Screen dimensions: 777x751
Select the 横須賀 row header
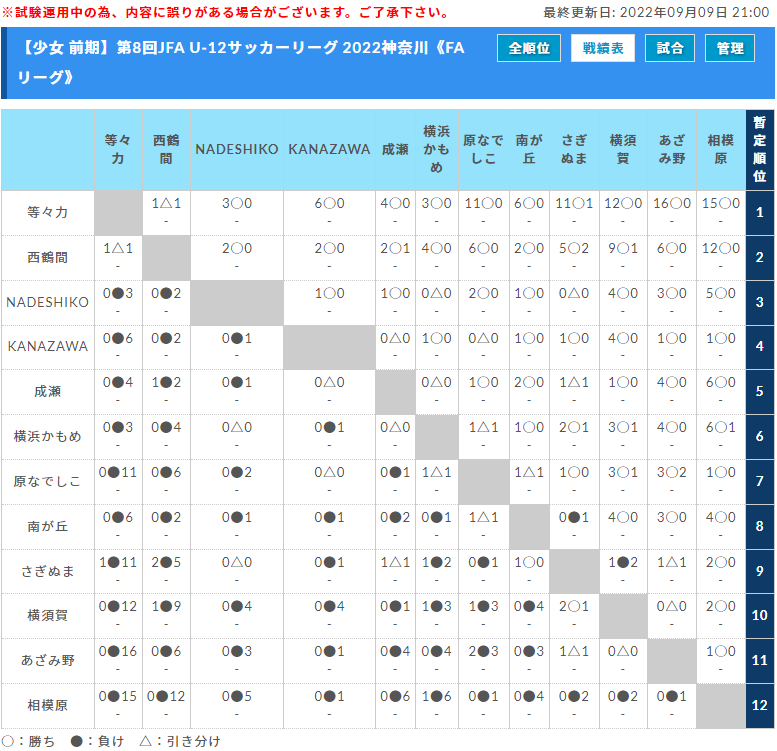point(48,616)
